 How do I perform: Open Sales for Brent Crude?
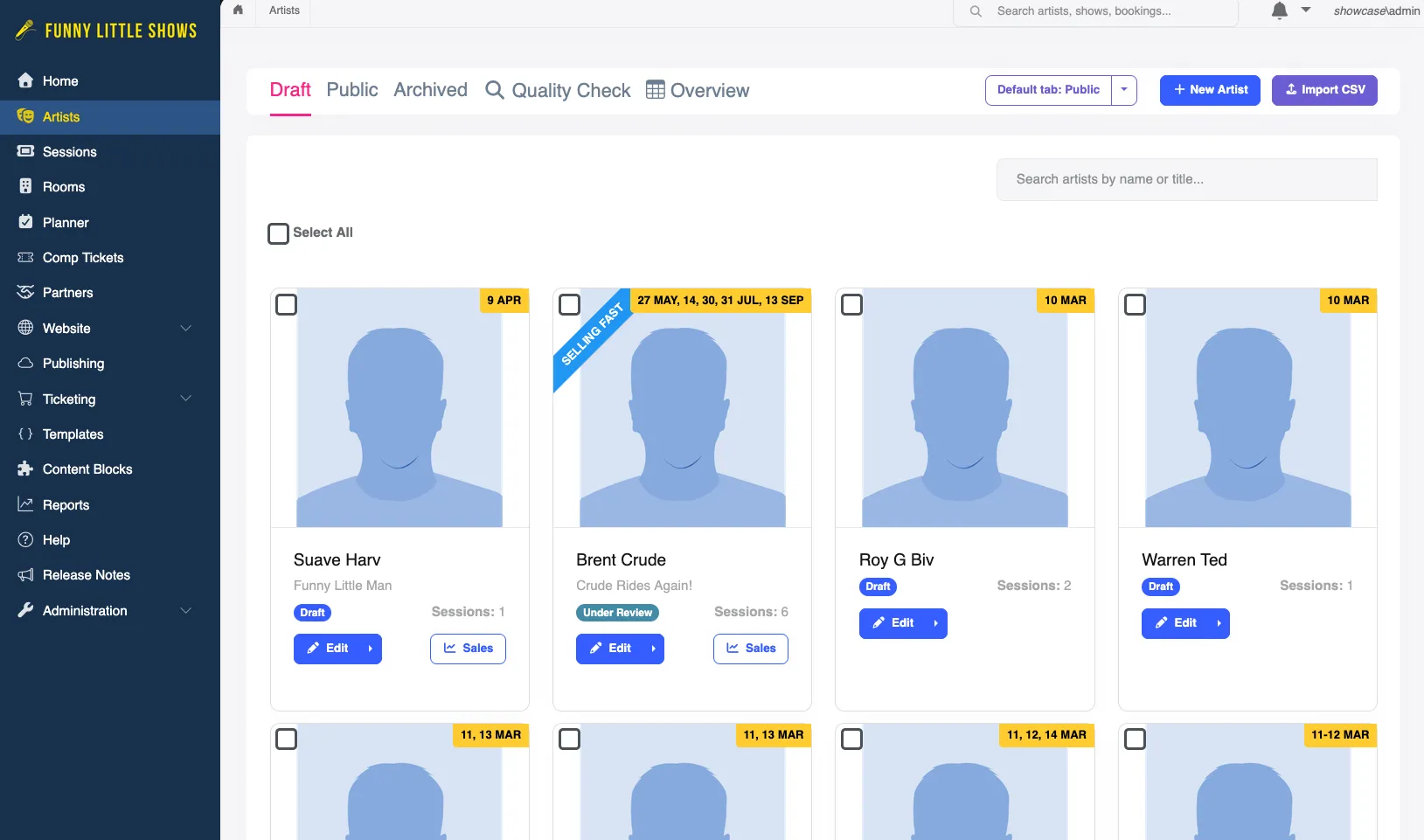(x=750, y=649)
